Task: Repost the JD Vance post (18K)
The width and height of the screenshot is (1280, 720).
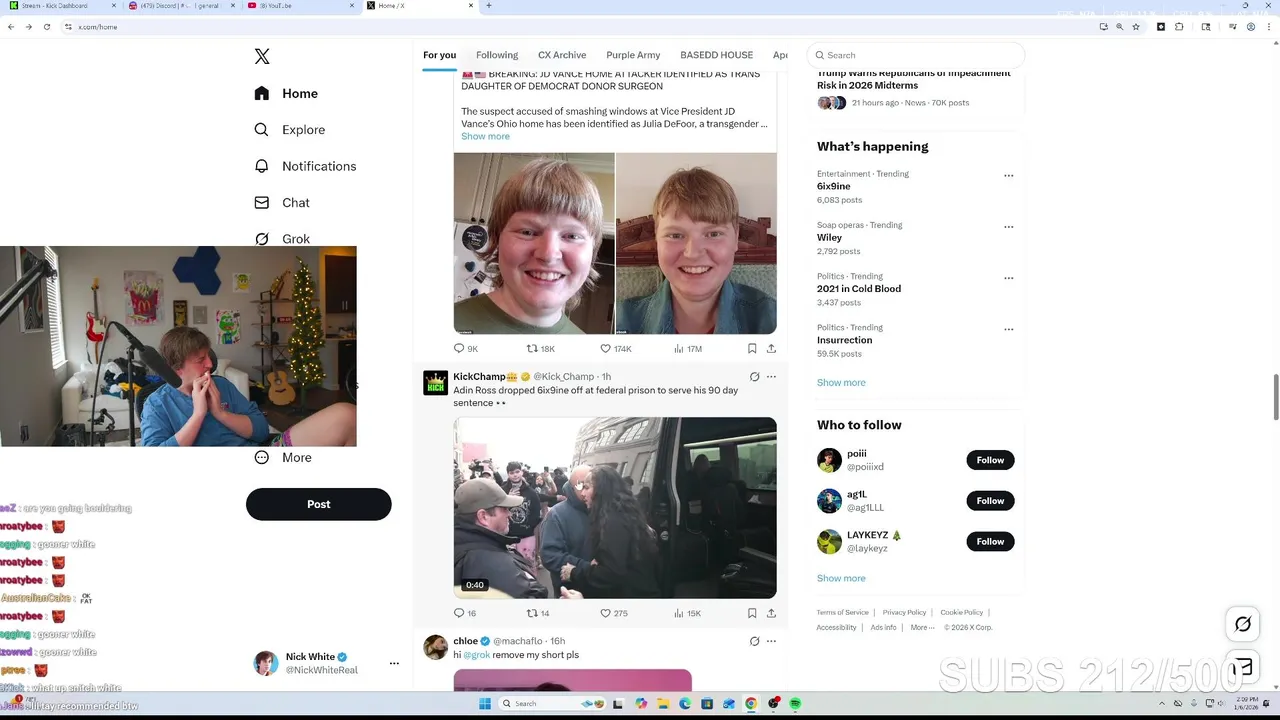Action: point(541,348)
